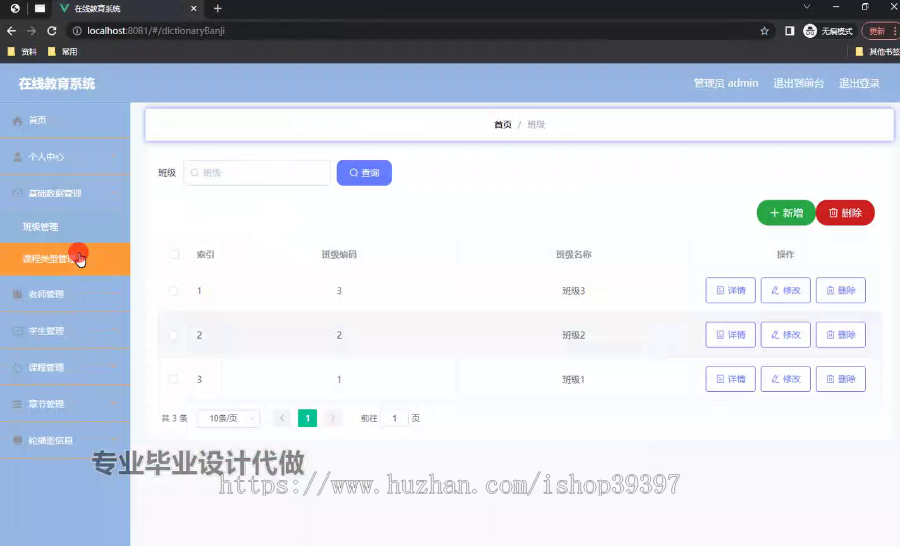Open 班级管理 submenu item
Viewport: 900px width, 546px height.
coord(65,227)
